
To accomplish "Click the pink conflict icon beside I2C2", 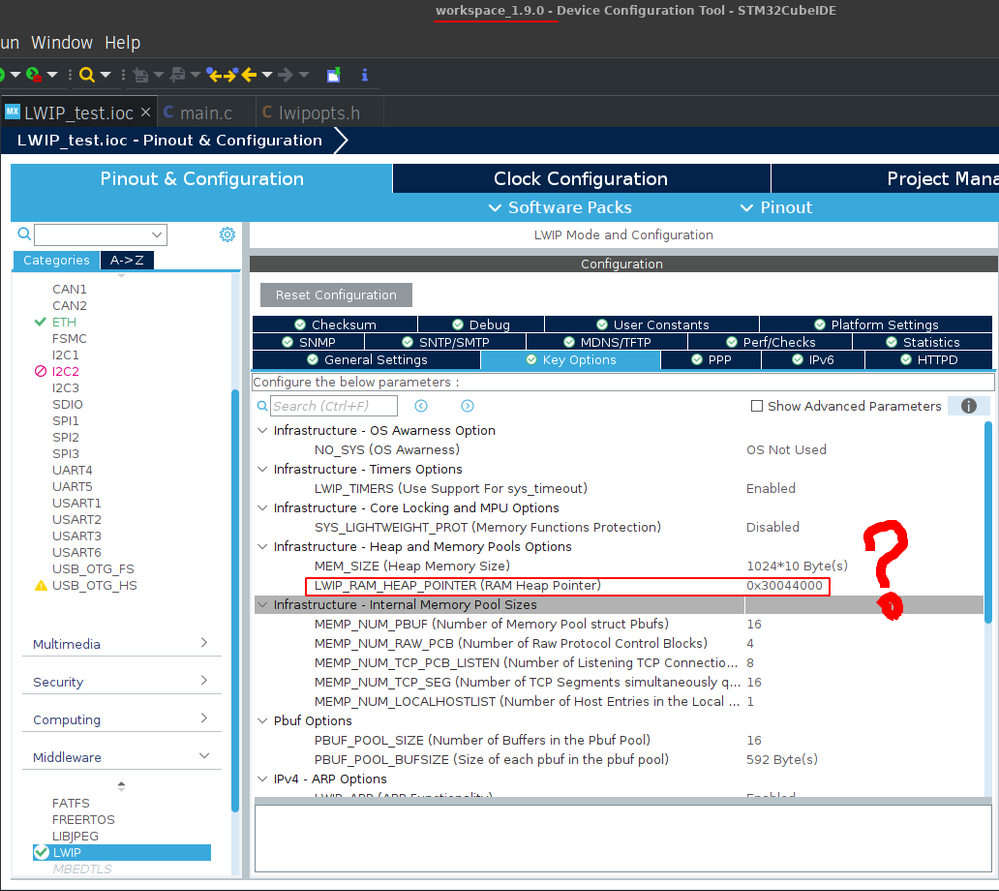I will (41, 371).
